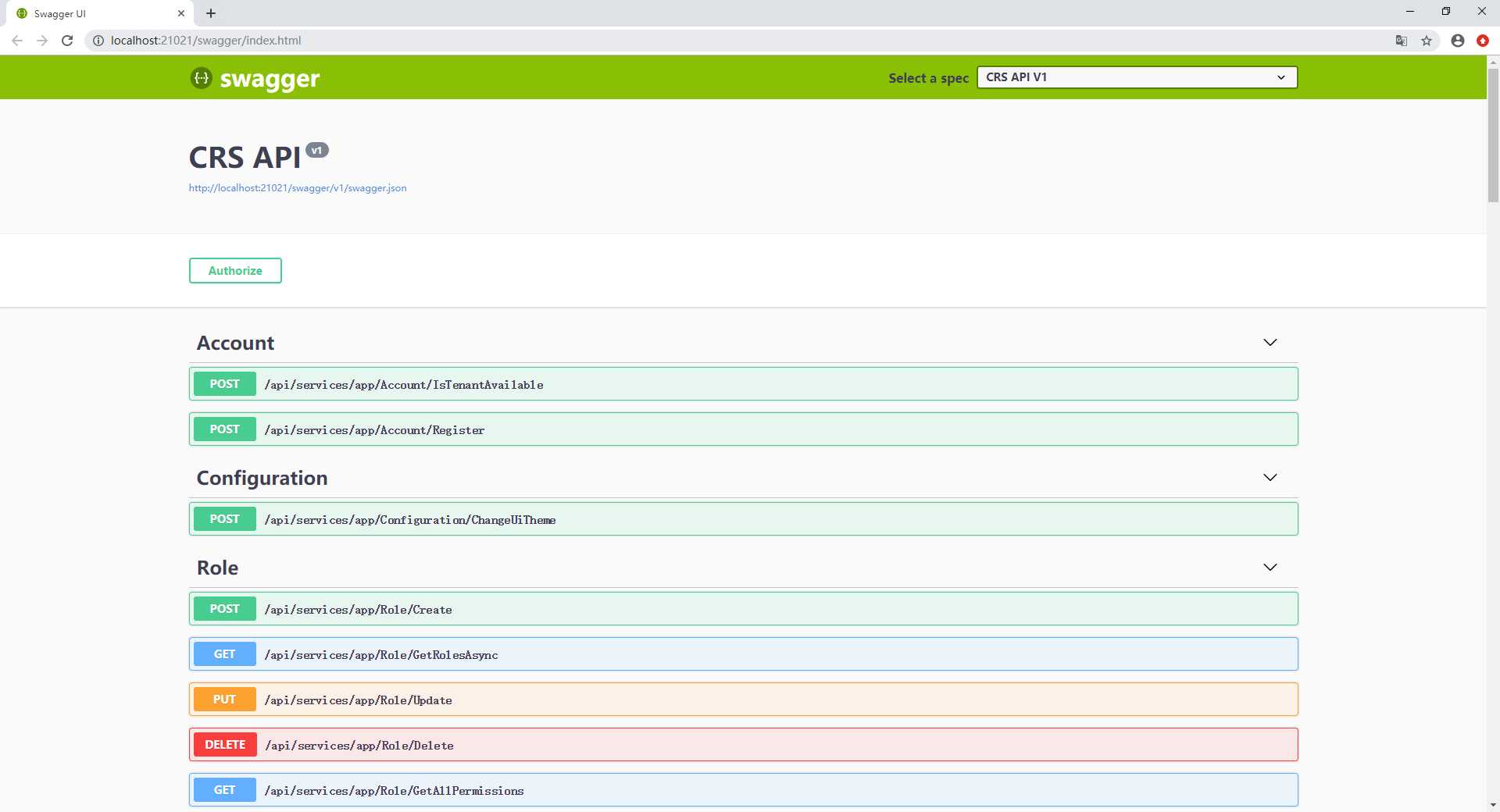This screenshot has height=812, width=1500.
Task: Go back with the browser back arrow
Action: [x=17, y=41]
